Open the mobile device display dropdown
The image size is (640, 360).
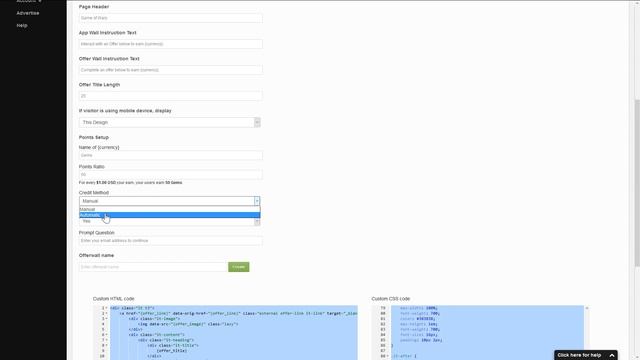tap(169, 122)
